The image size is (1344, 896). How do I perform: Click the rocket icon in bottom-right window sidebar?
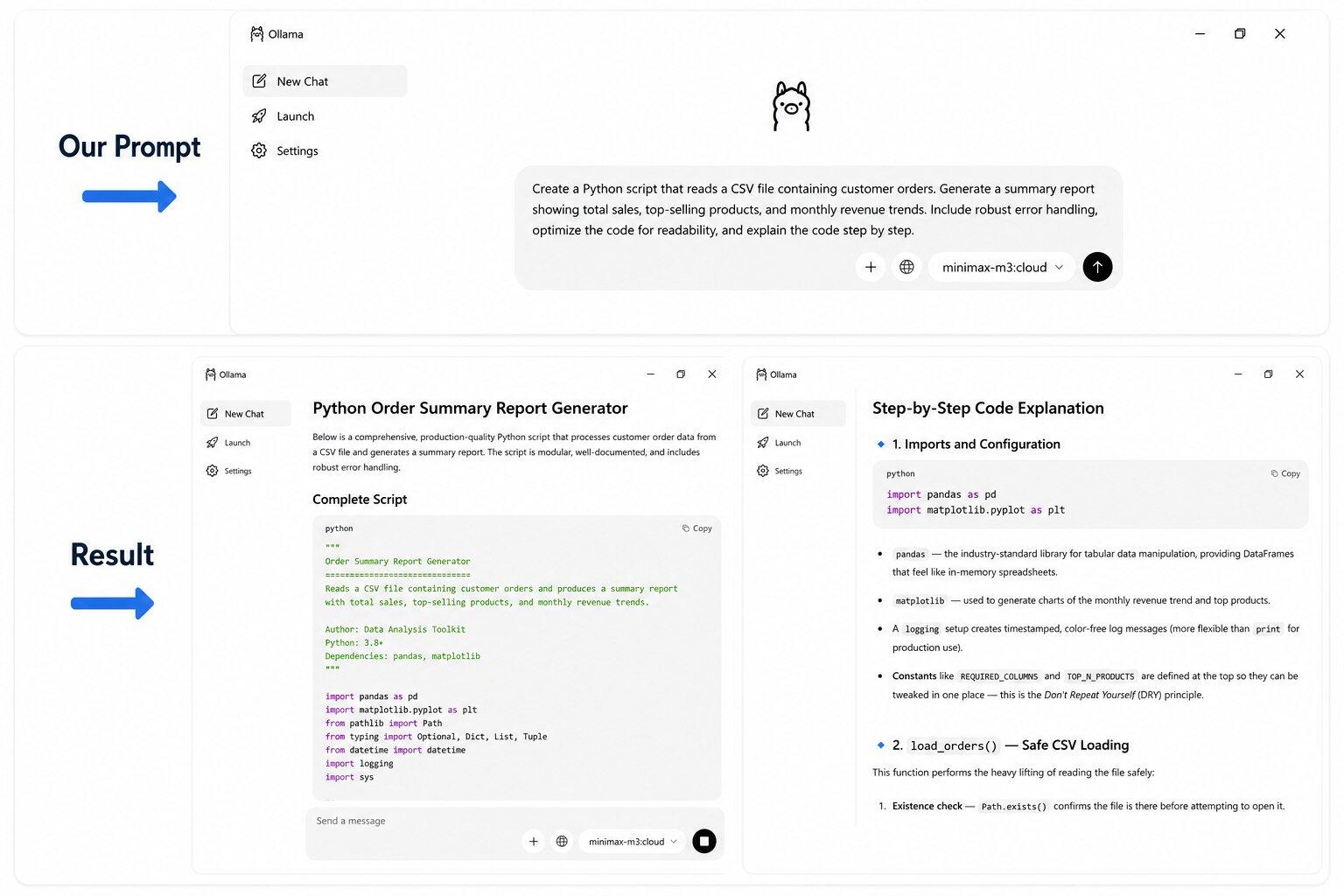point(763,443)
